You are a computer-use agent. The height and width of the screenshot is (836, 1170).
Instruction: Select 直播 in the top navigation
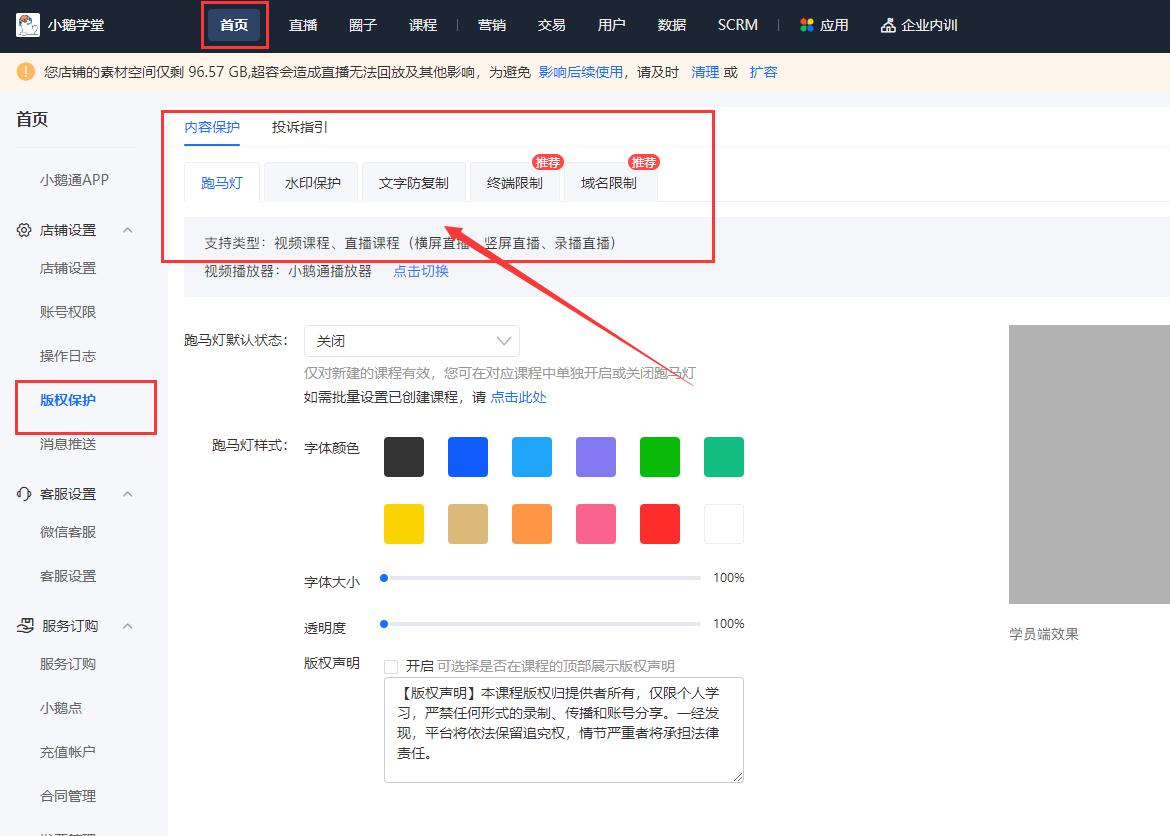[303, 24]
